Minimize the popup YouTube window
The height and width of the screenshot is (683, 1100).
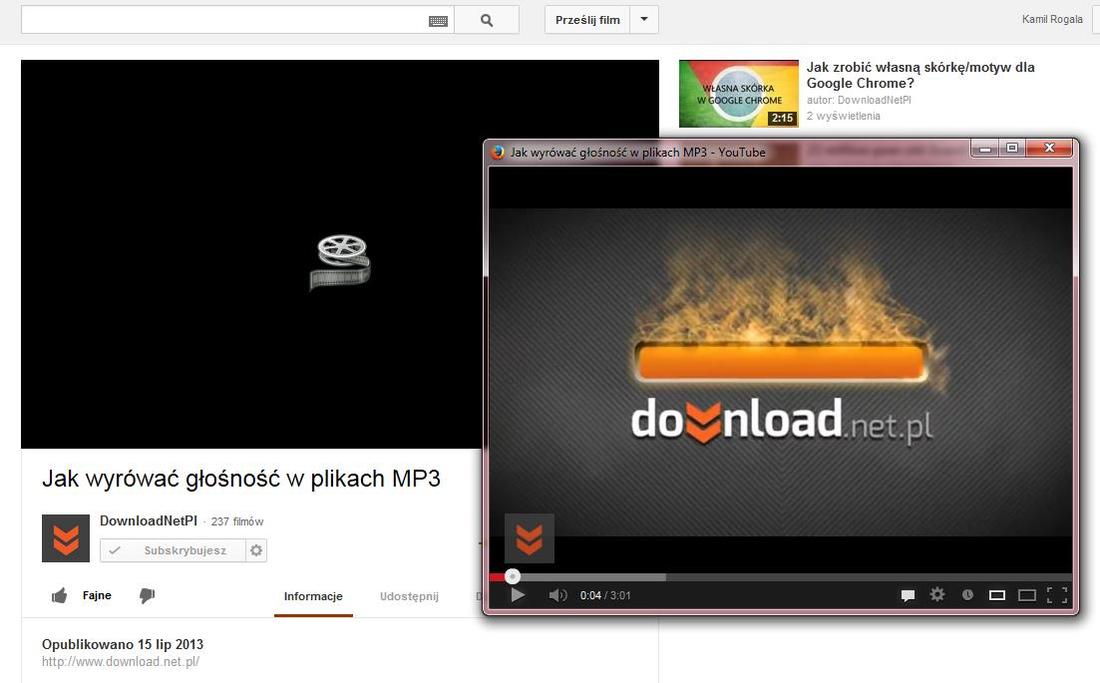tap(984, 148)
